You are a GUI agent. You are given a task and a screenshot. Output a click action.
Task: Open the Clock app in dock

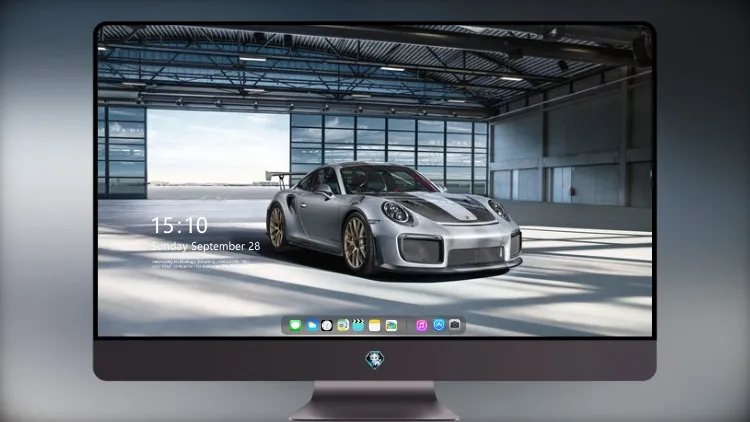click(x=327, y=325)
